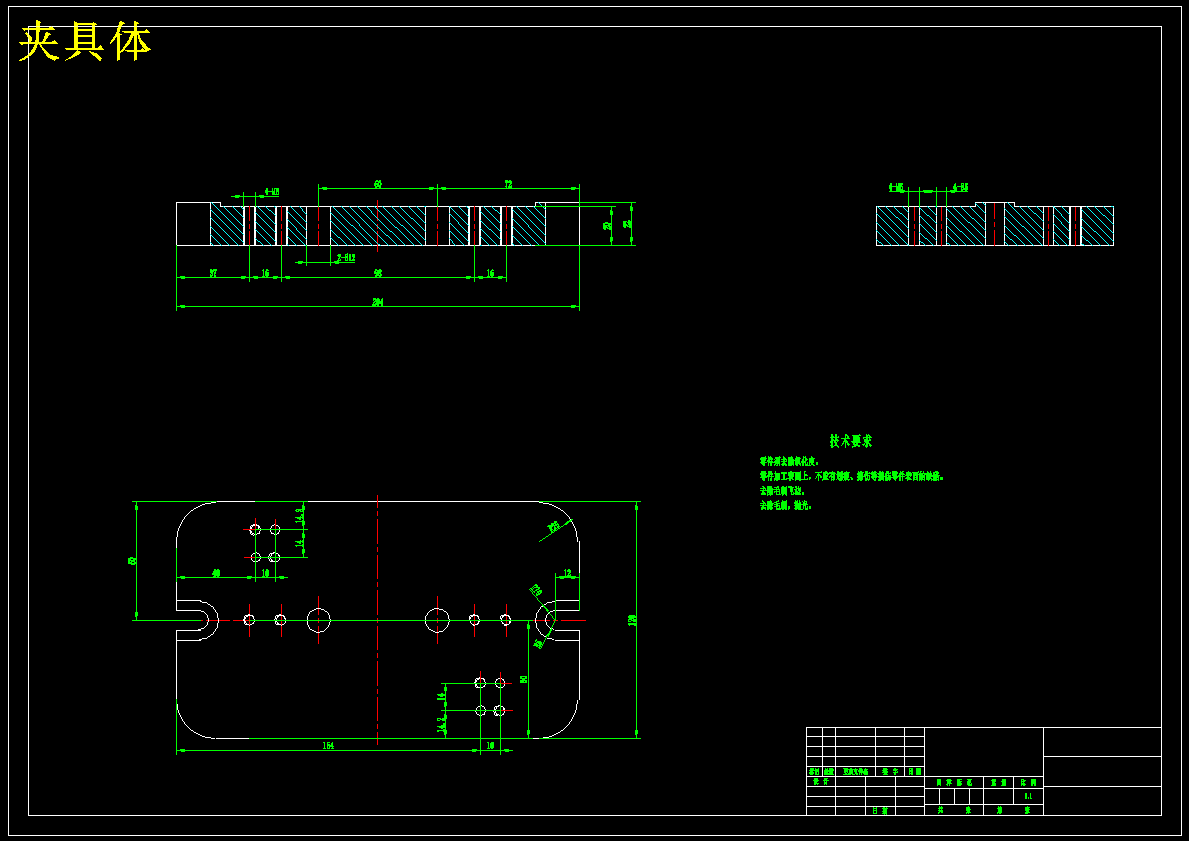1189x841 pixels.
Task: Click the dimension 40 in plan view
Action: [x=216, y=573]
